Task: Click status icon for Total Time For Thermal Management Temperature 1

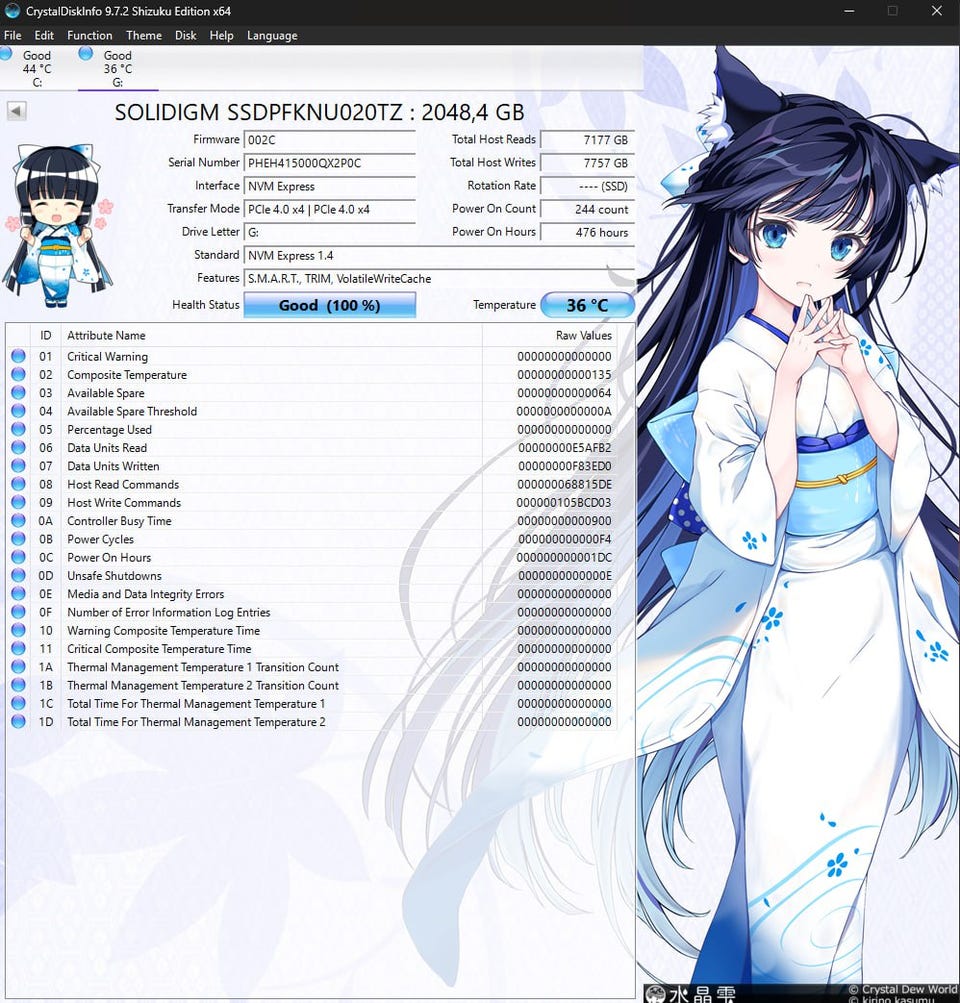Action: pyautogui.click(x=19, y=703)
